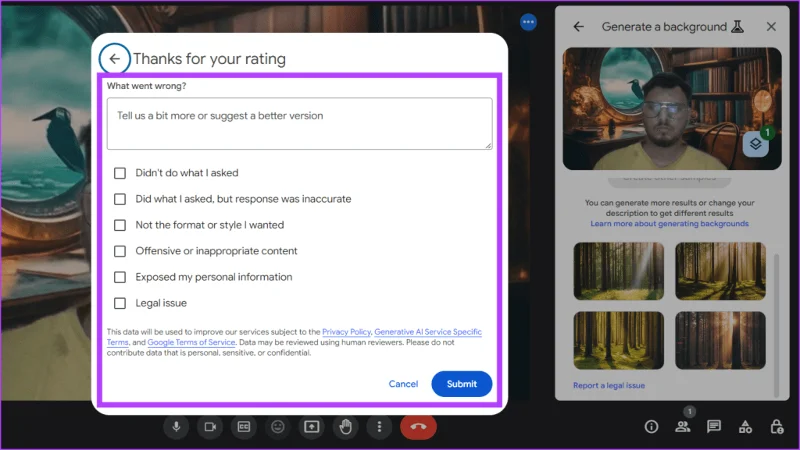Screen dimensions: 800x450
Task: Open Google Terms of Service link
Action: [x=191, y=342]
